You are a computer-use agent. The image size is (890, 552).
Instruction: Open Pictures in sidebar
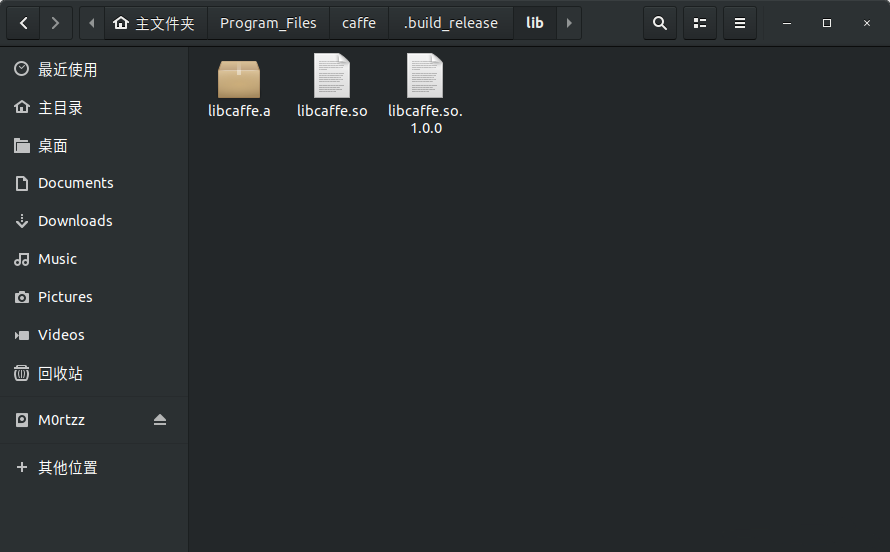[94, 297]
